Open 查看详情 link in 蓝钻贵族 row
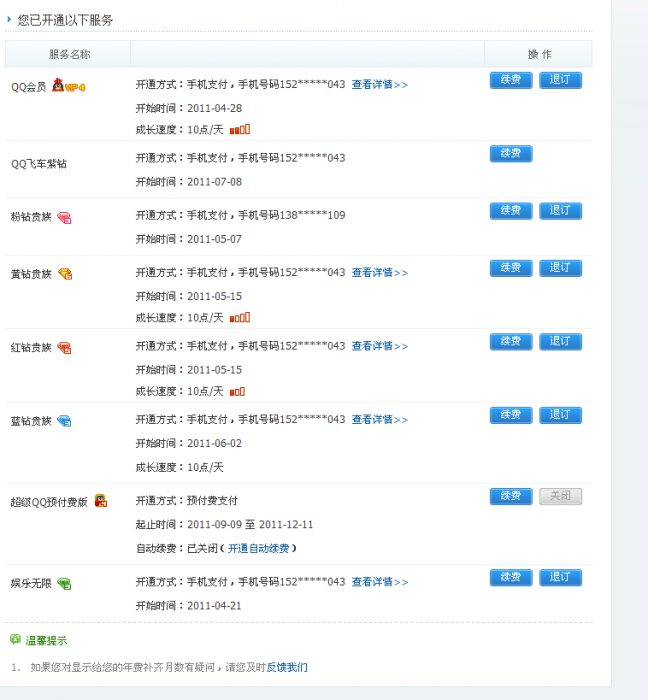The image size is (648, 700). [x=380, y=419]
